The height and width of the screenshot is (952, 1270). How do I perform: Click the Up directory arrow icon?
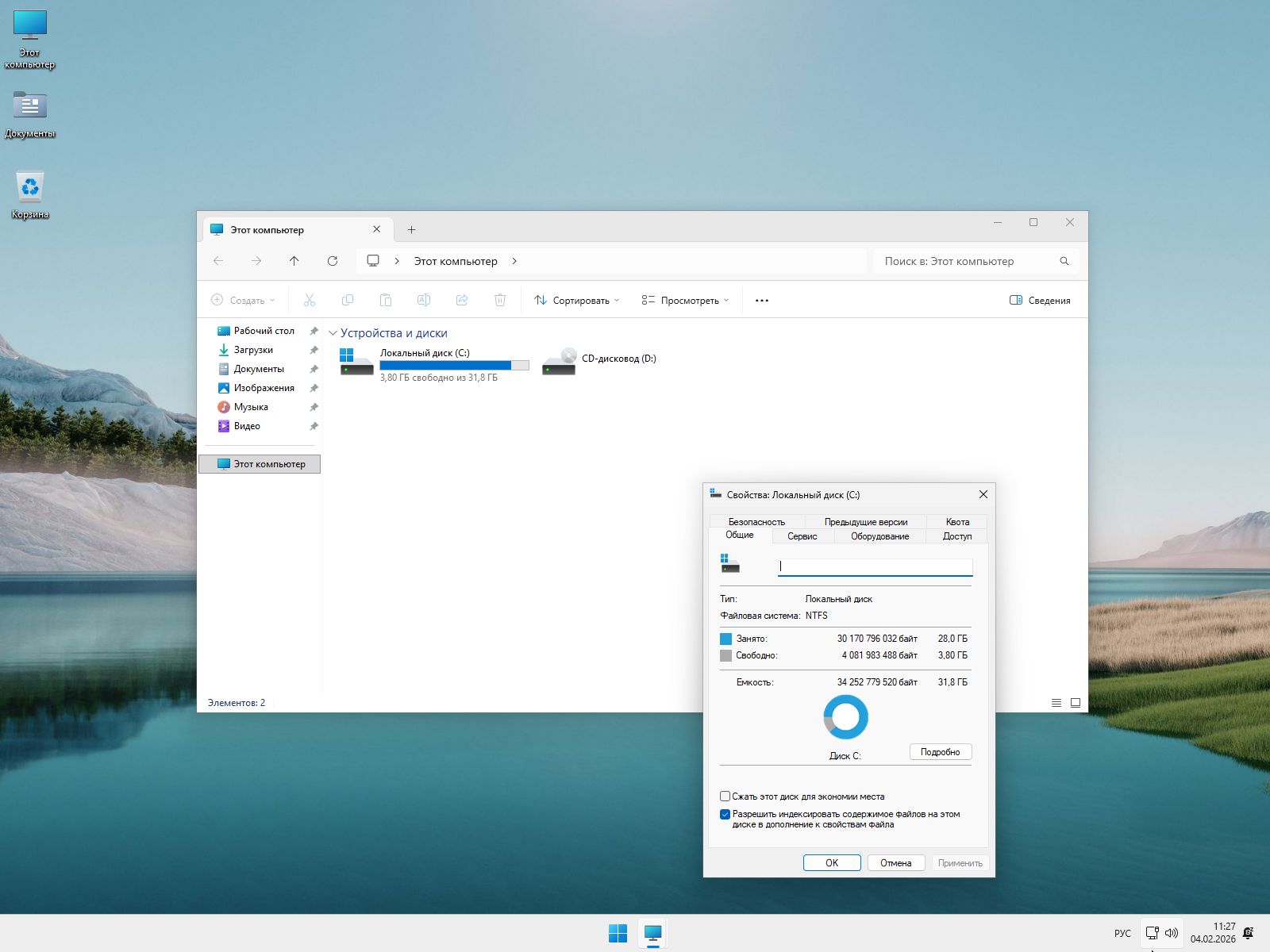point(294,261)
